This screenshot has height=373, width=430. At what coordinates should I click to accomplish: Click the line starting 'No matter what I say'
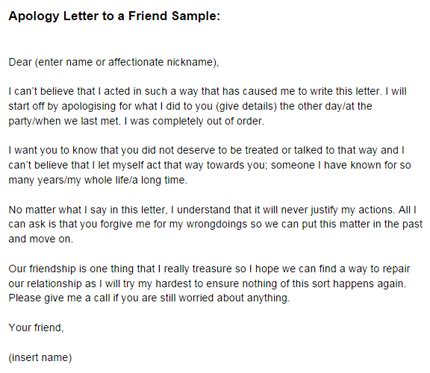click(x=213, y=210)
